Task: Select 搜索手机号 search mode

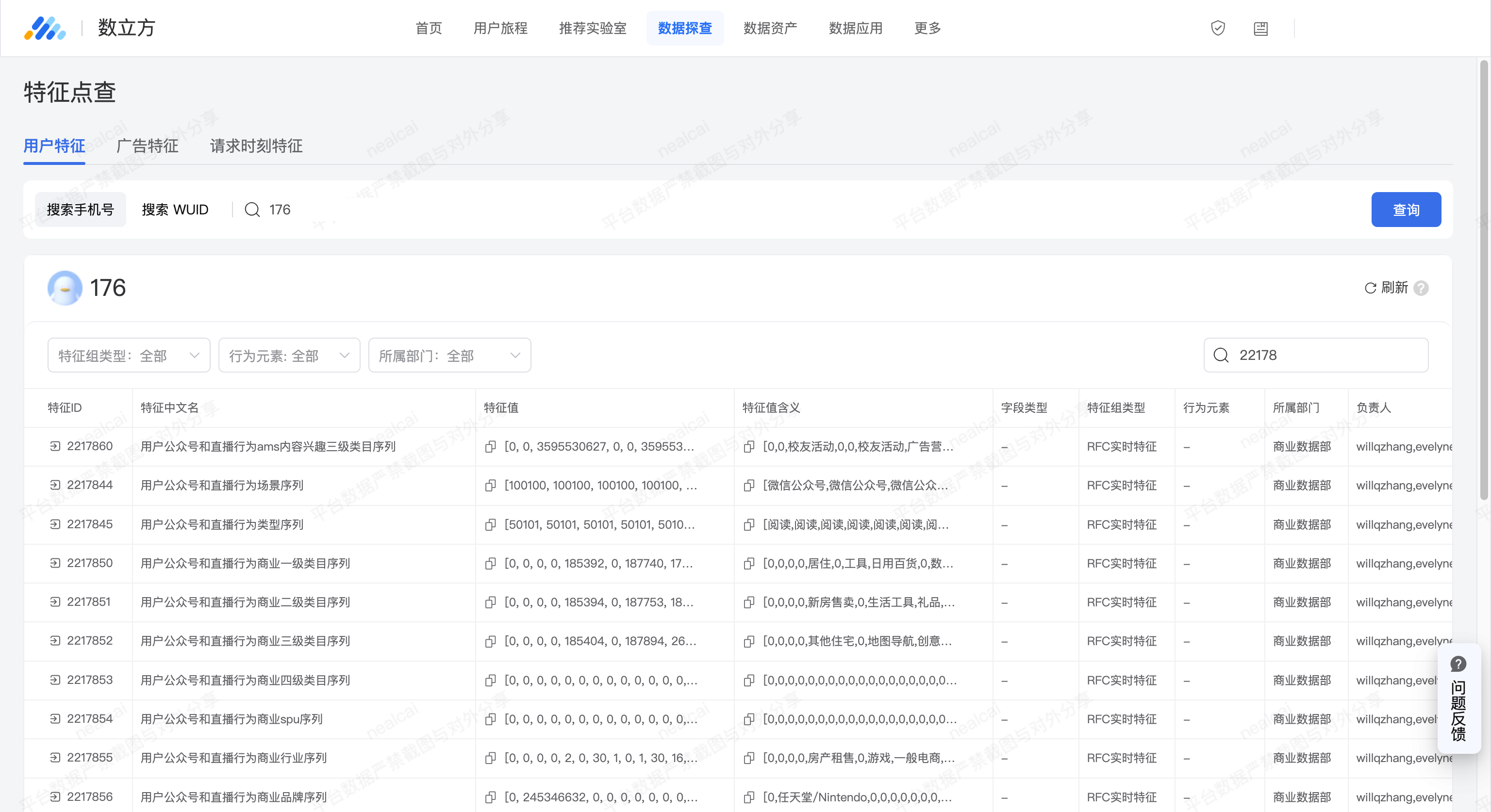Action: point(81,210)
